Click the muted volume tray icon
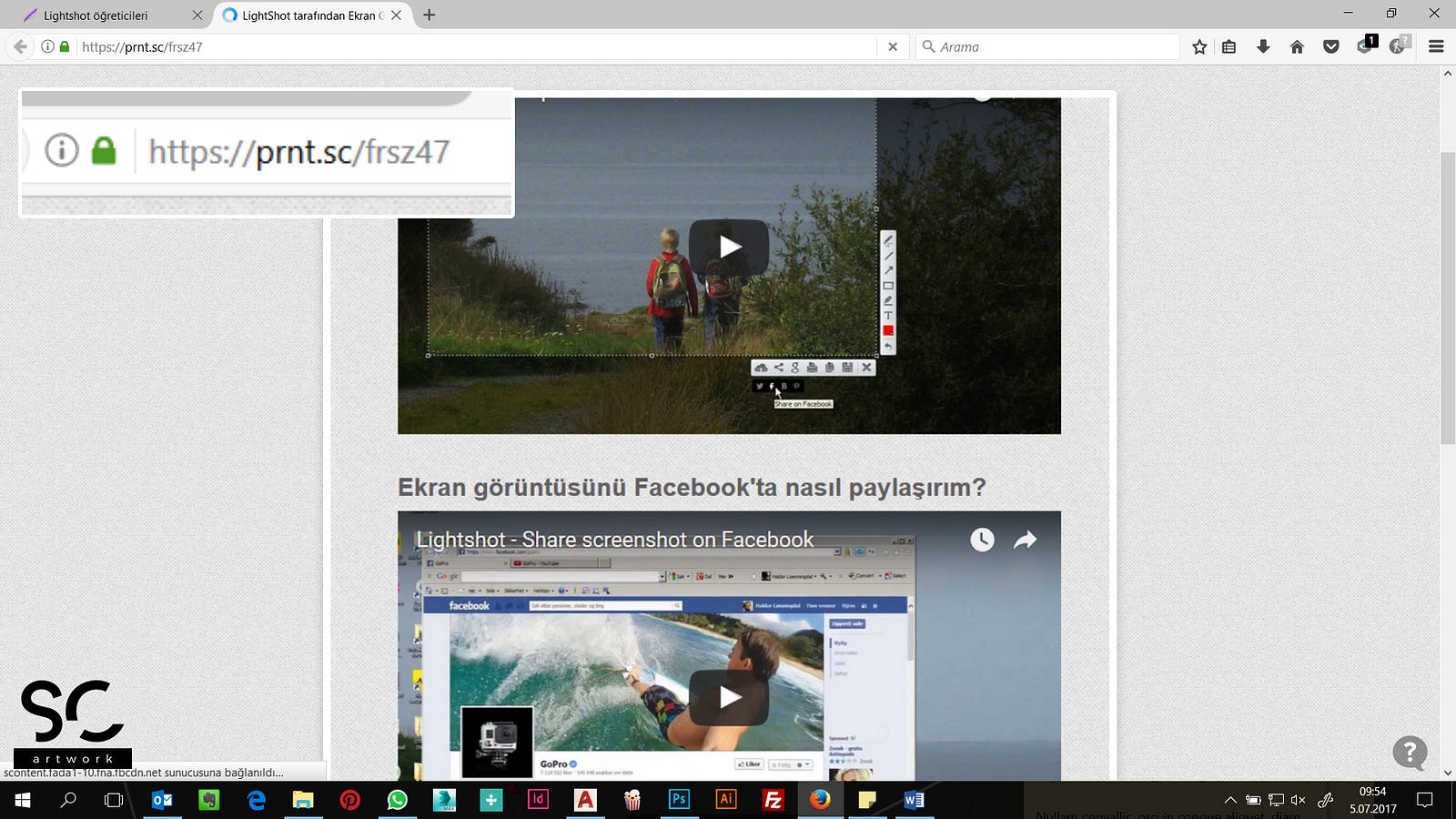This screenshot has height=819, width=1456. click(x=1299, y=801)
